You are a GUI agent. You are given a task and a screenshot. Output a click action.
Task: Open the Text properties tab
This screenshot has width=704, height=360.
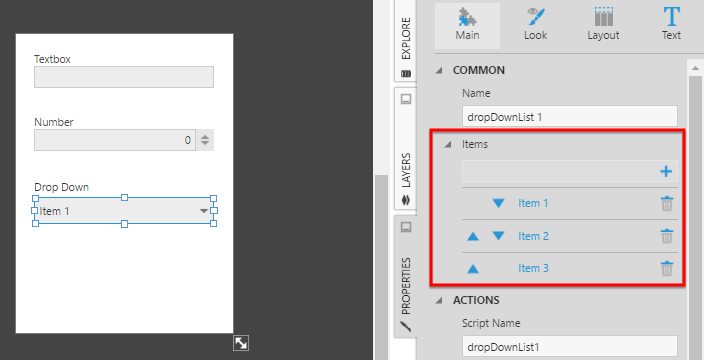[671, 25]
